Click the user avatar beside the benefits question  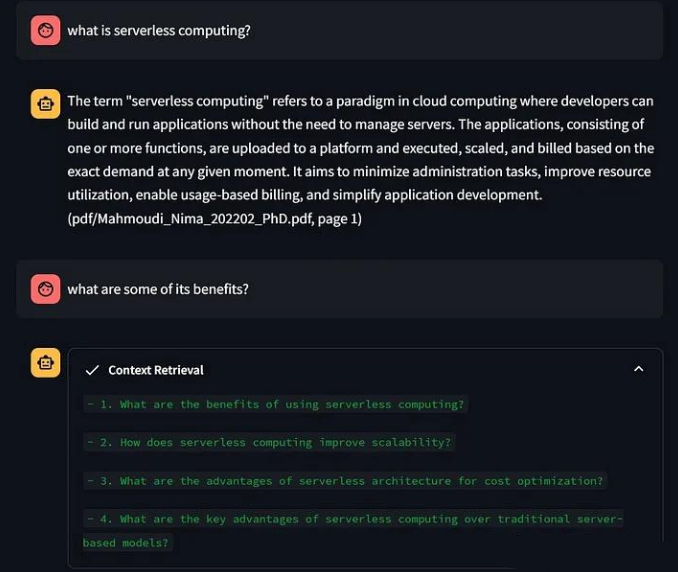pos(45,289)
